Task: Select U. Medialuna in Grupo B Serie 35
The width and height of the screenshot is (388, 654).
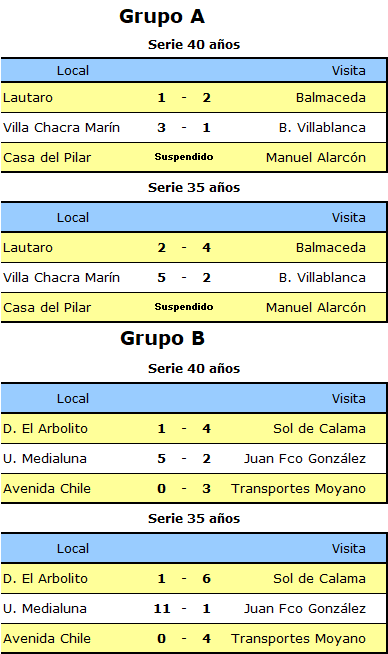Action: click(45, 609)
